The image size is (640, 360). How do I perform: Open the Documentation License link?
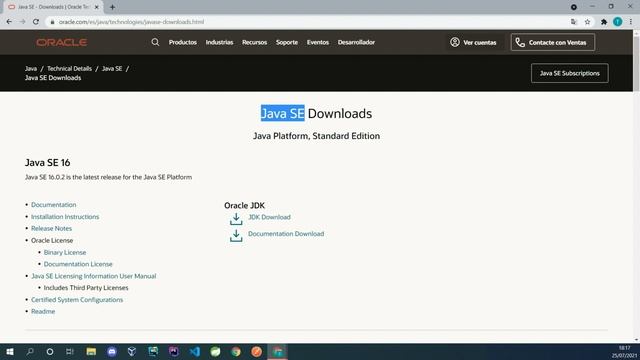78,264
